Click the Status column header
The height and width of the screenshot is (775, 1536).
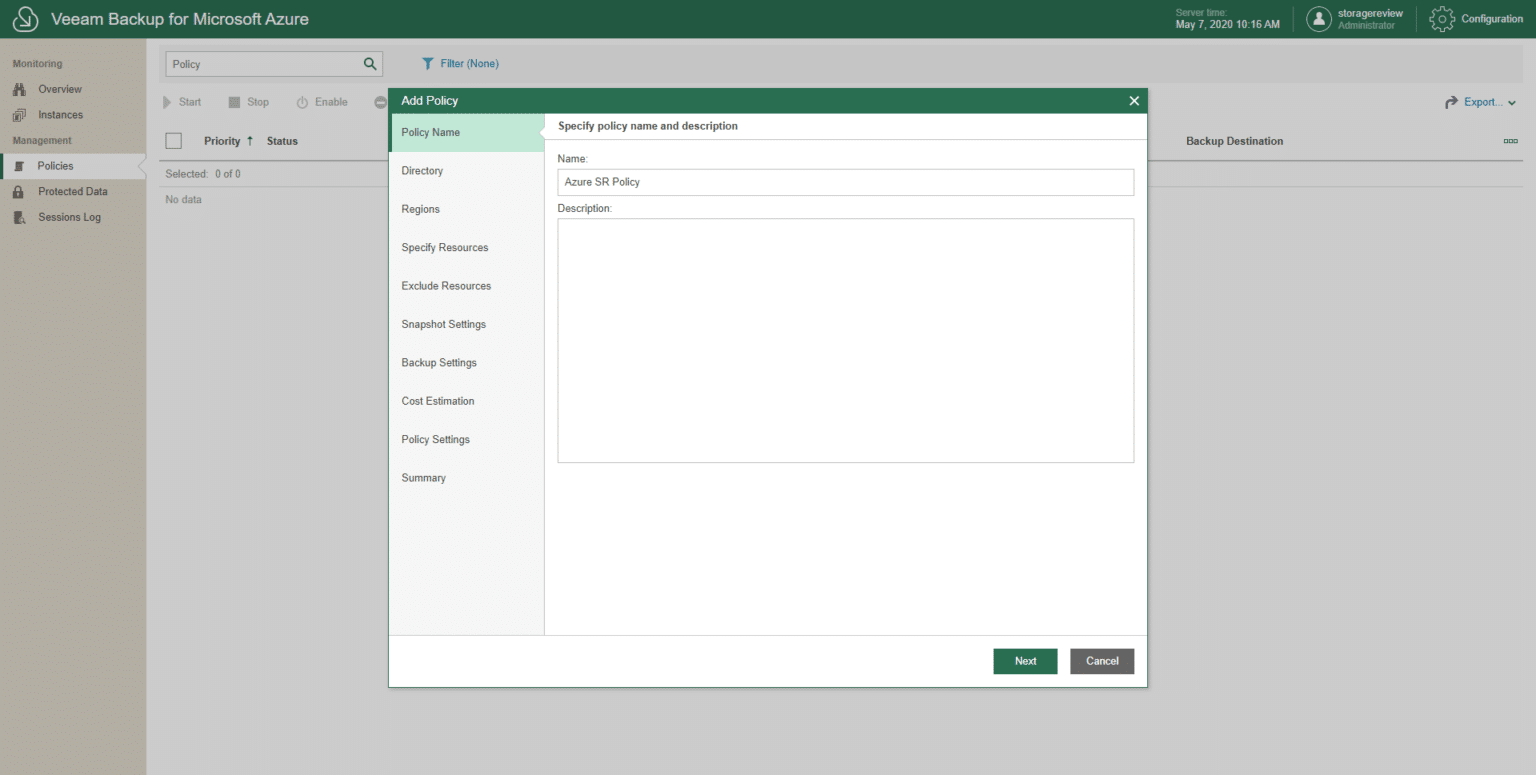coord(282,141)
